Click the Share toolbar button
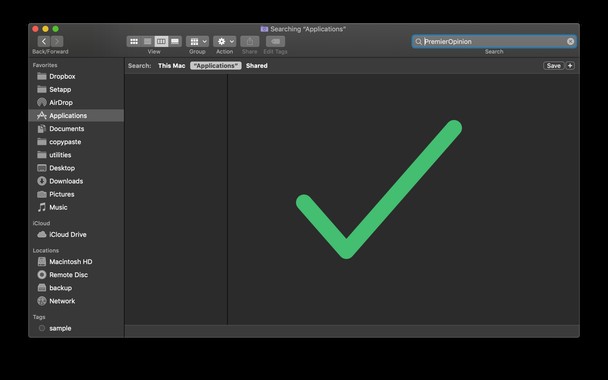The image size is (608, 380). click(x=250, y=41)
